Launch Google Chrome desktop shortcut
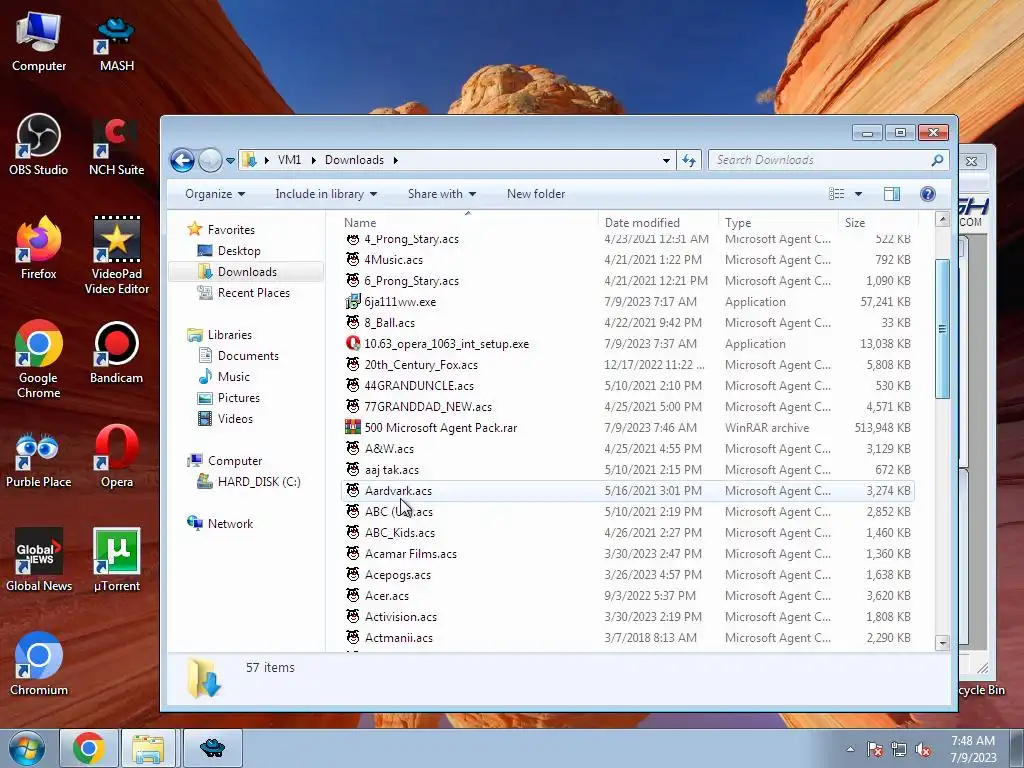 pyautogui.click(x=39, y=359)
